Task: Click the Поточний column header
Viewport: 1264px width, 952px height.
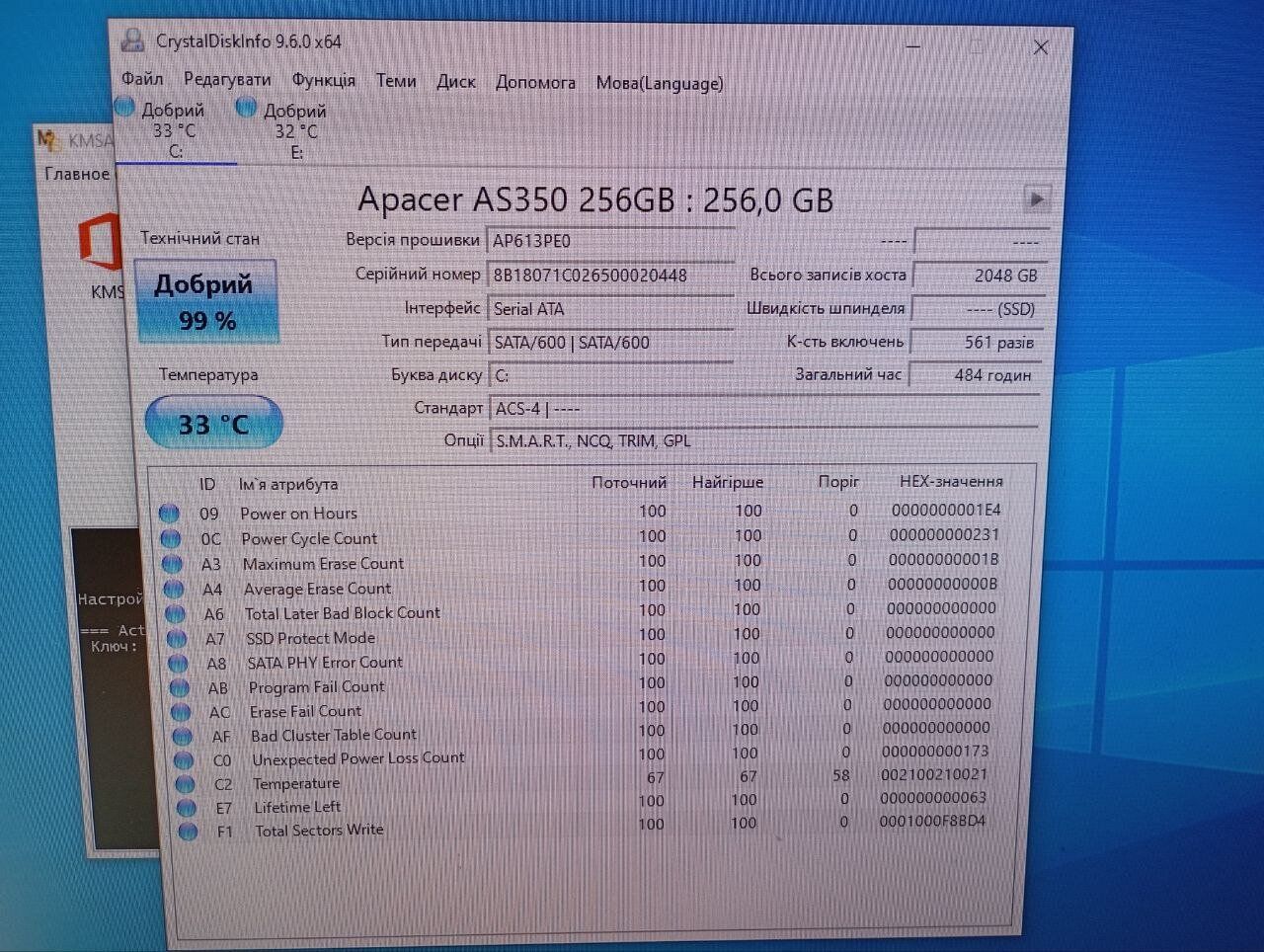Action: pyautogui.click(x=629, y=482)
